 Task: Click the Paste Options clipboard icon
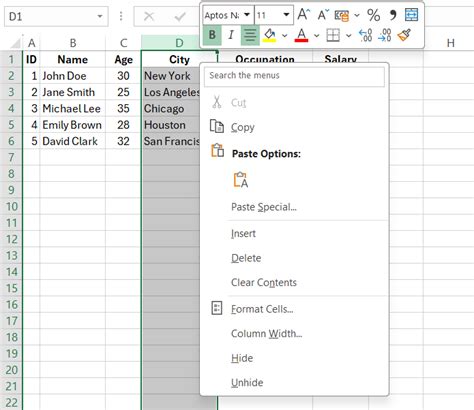pos(217,150)
